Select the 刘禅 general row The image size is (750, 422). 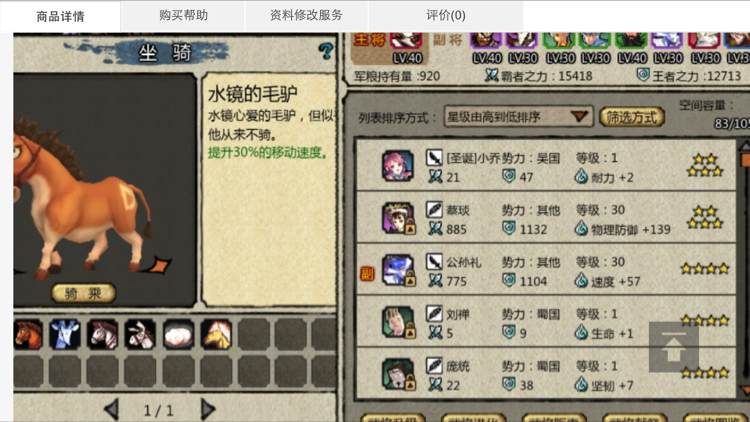pos(545,322)
